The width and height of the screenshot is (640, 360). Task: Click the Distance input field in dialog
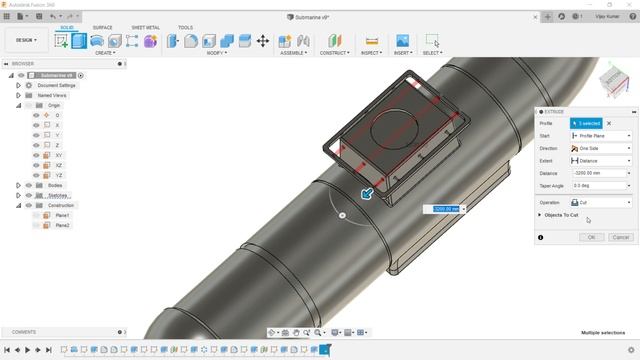[x=598, y=173]
